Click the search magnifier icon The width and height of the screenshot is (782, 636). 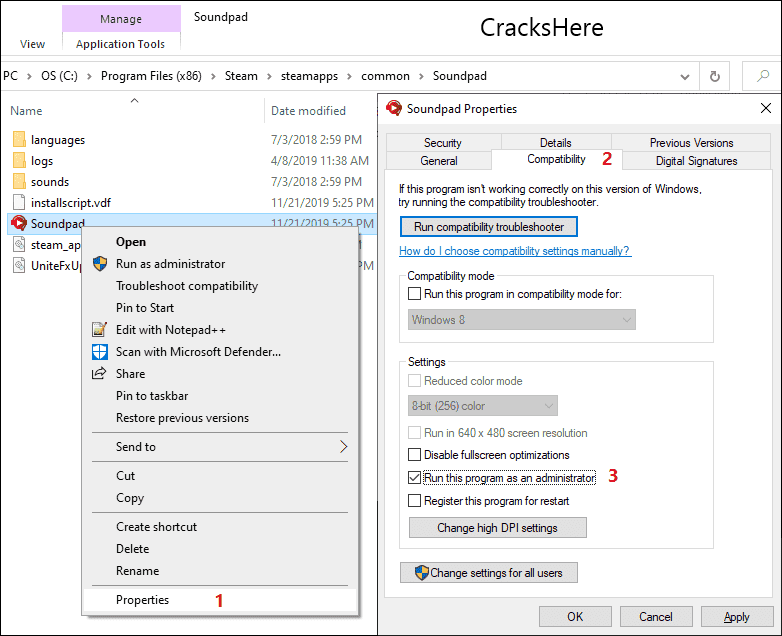(763, 76)
